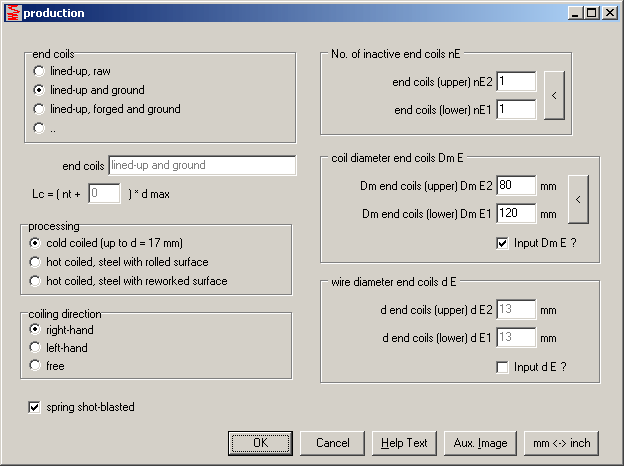Select 'lined-up, raw' end coils option
The height and width of the screenshot is (466, 624).
click(39, 71)
